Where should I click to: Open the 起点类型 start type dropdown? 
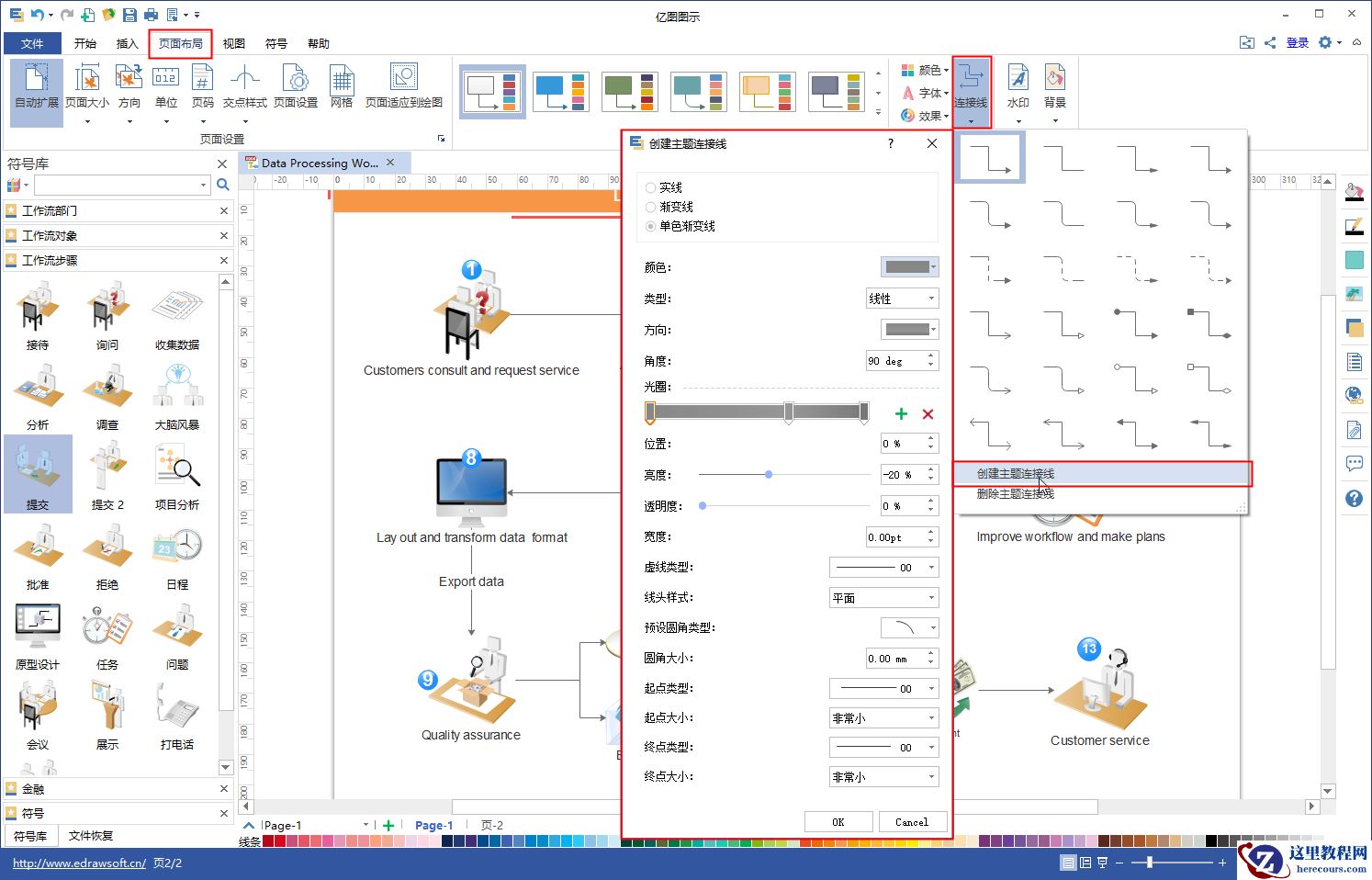coord(884,689)
